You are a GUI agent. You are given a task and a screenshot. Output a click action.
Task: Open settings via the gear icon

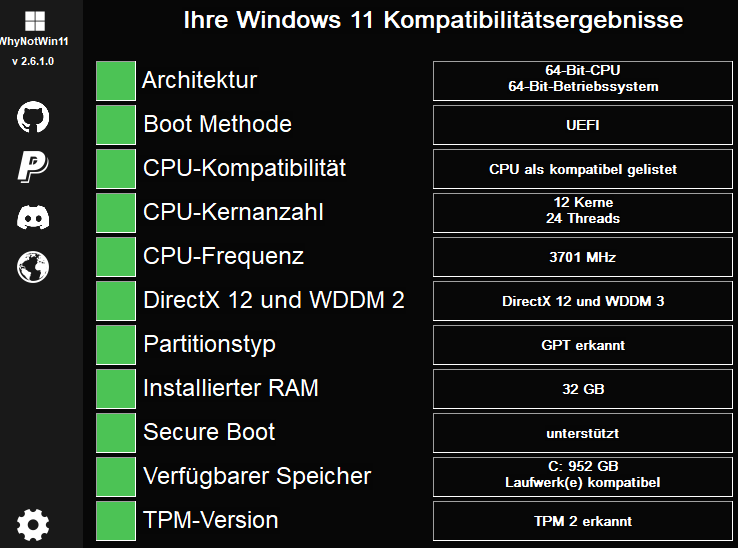click(x=33, y=524)
